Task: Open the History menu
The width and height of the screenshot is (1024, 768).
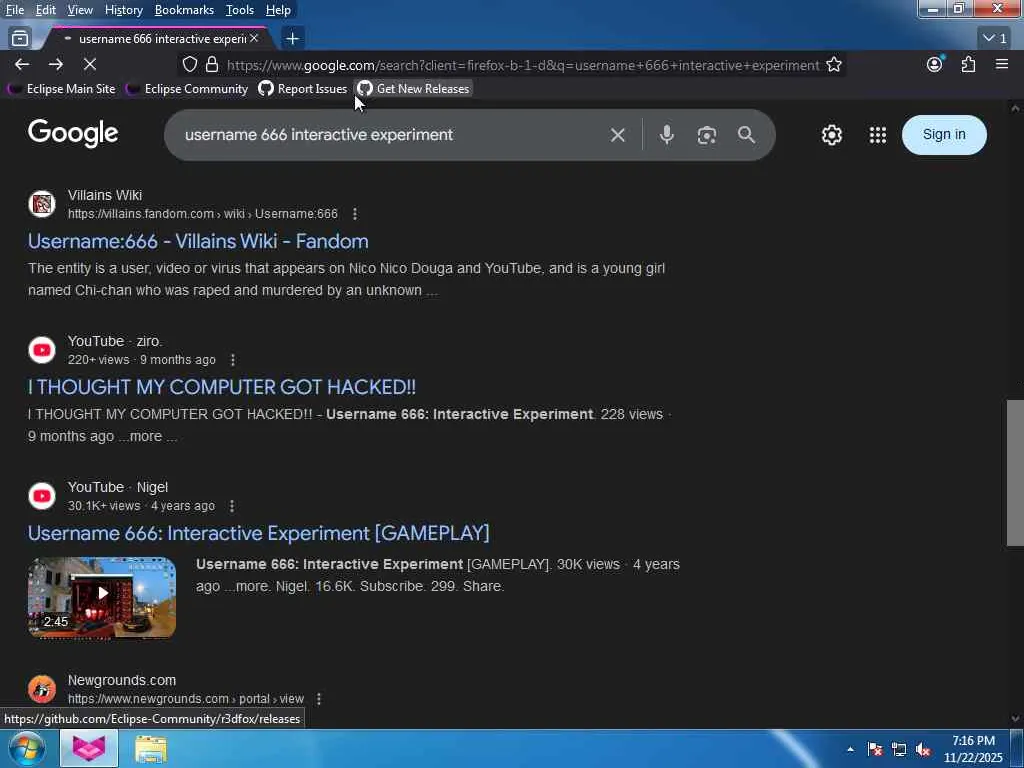Action: (x=123, y=10)
